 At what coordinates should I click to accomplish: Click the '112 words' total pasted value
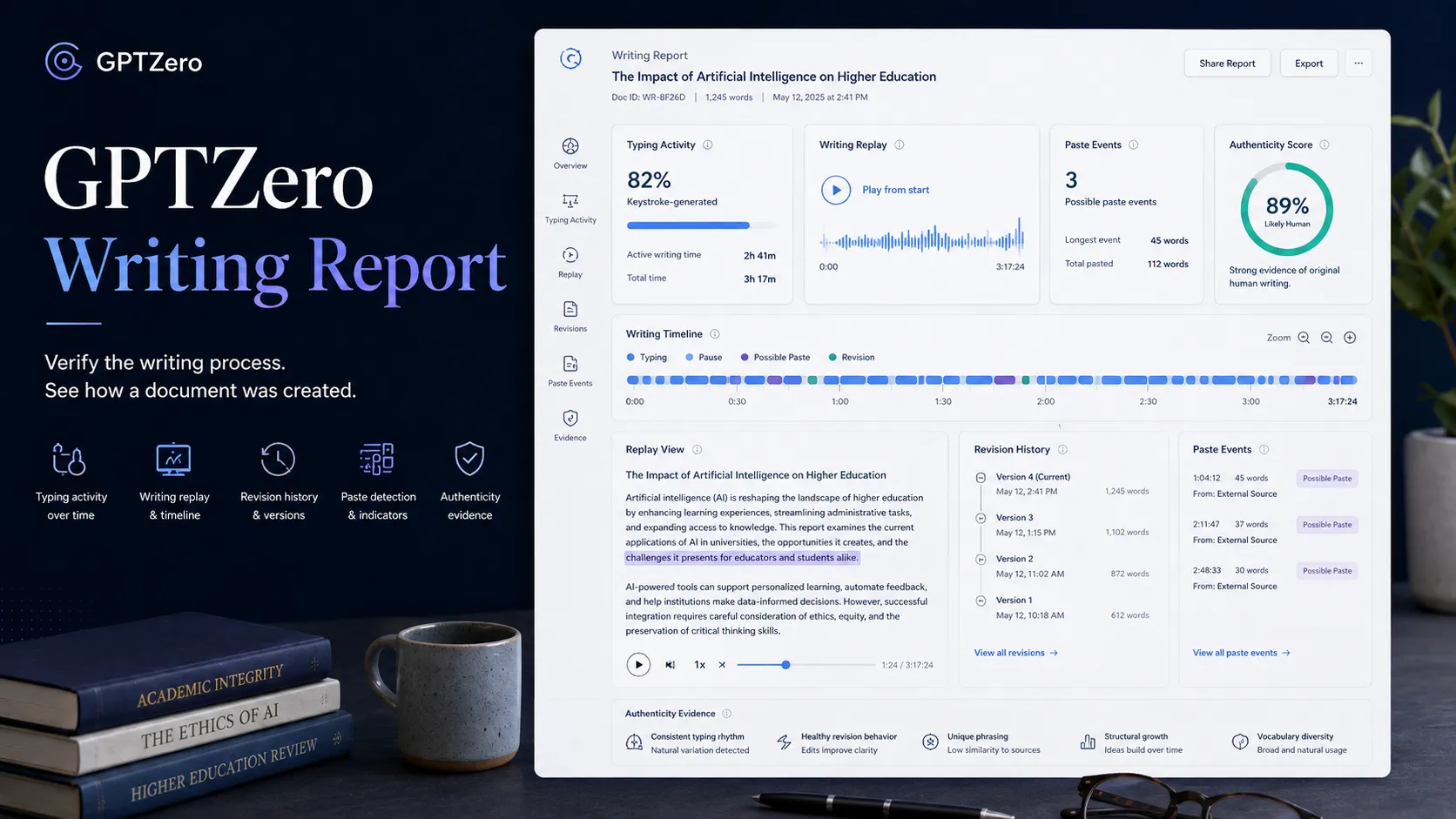click(x=1168, y=264)
